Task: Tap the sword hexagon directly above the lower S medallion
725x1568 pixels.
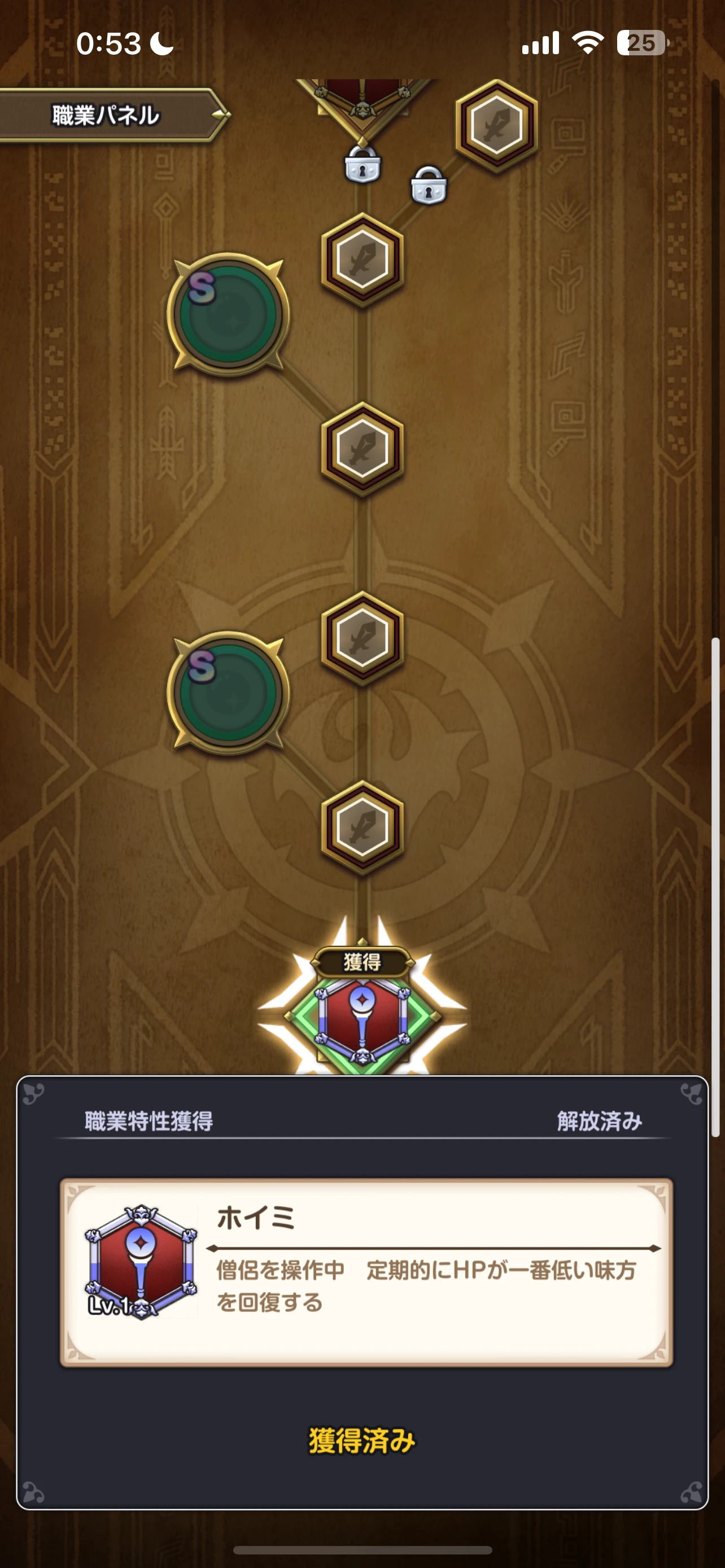Action: pyautogui.click(x=362, y=638)
